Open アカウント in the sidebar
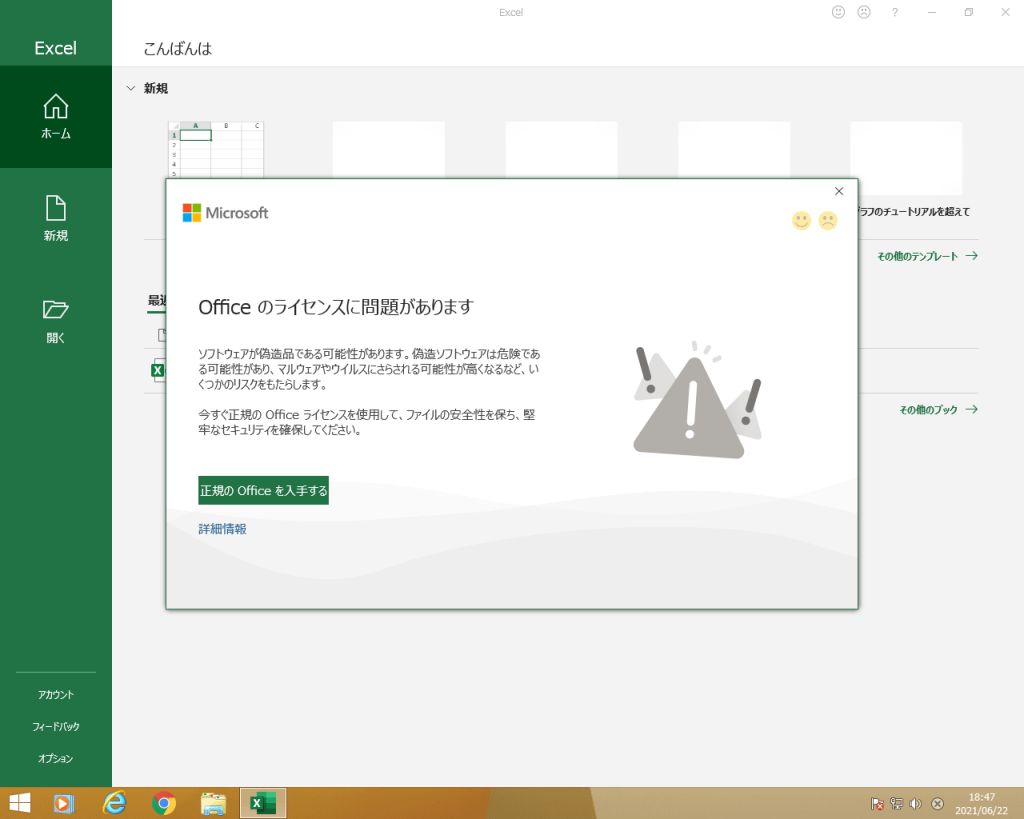1024x819 pixels. (56, 694)
